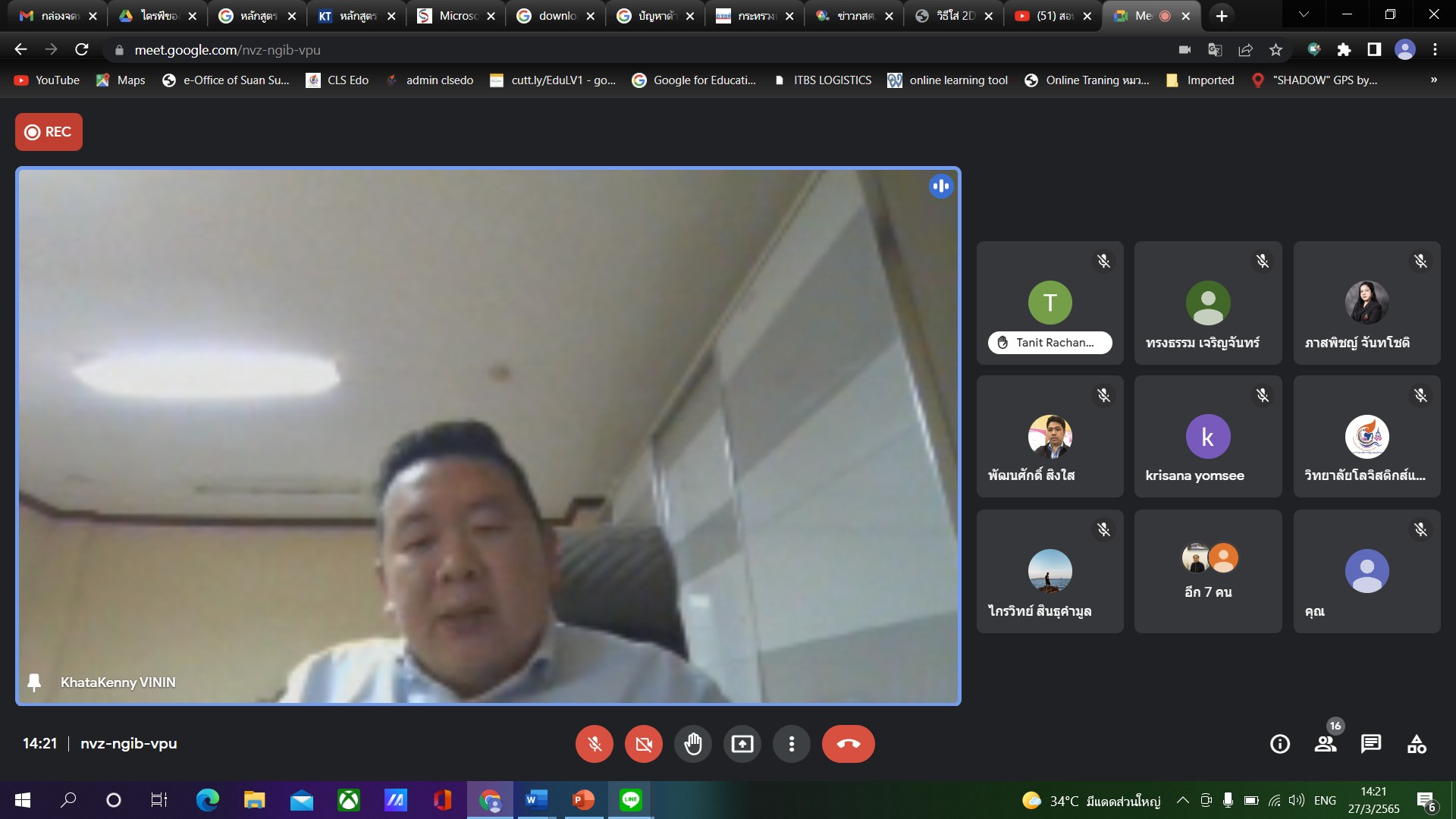Toggle the microphone mute button
1456x819 pixels.
pos(595,744)
